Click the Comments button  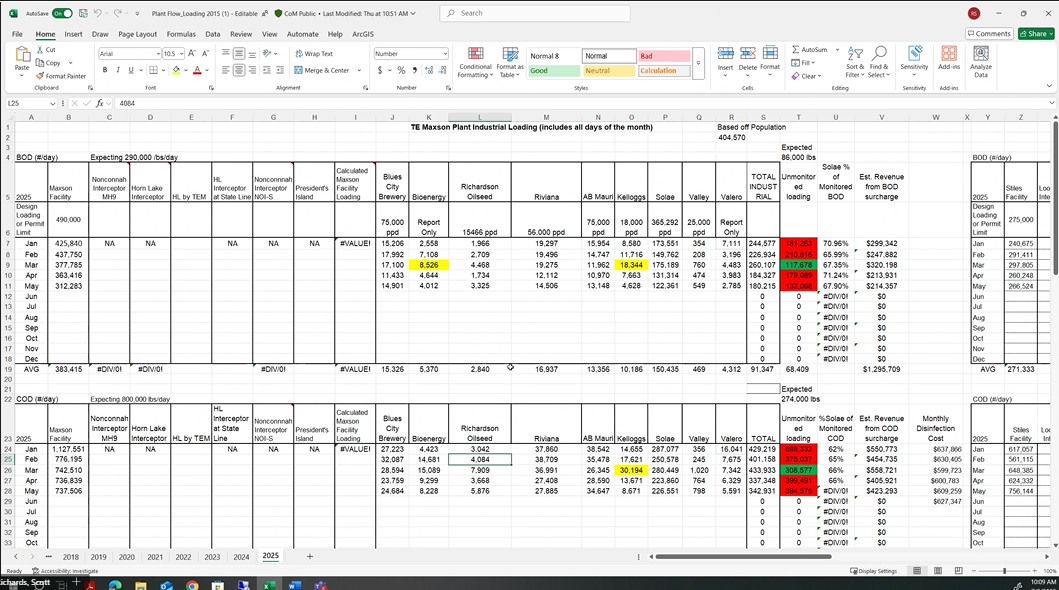click(x=989, y=34)
